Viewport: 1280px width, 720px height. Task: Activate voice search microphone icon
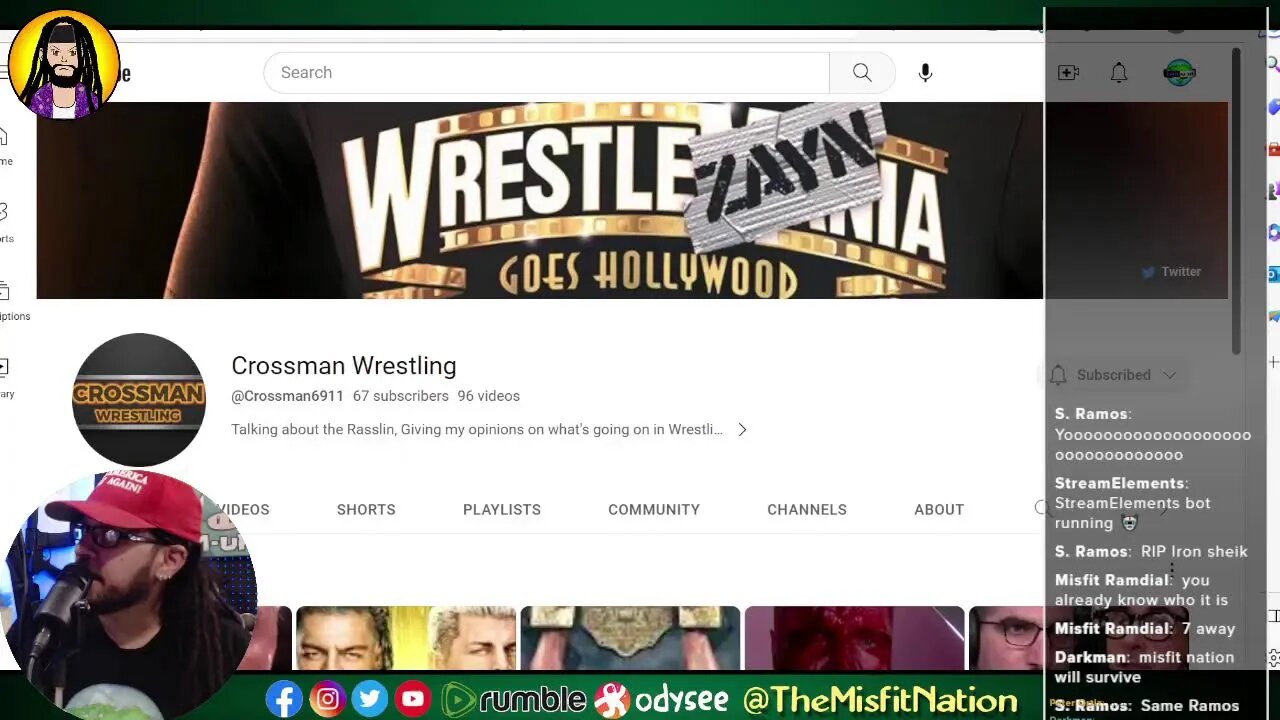click(925, 72)
